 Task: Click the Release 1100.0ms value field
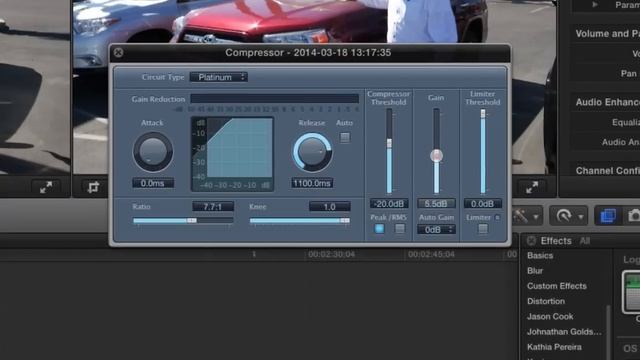point(312,183)
